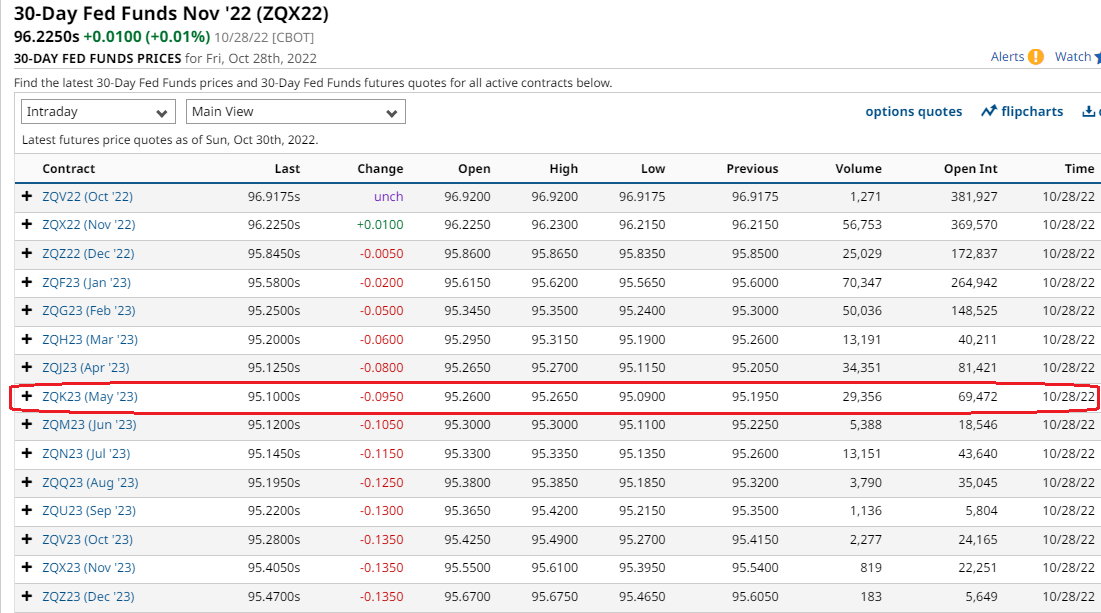Expand the ZQZ23 (Dec '23) row plus icon

tap(27, 597)
